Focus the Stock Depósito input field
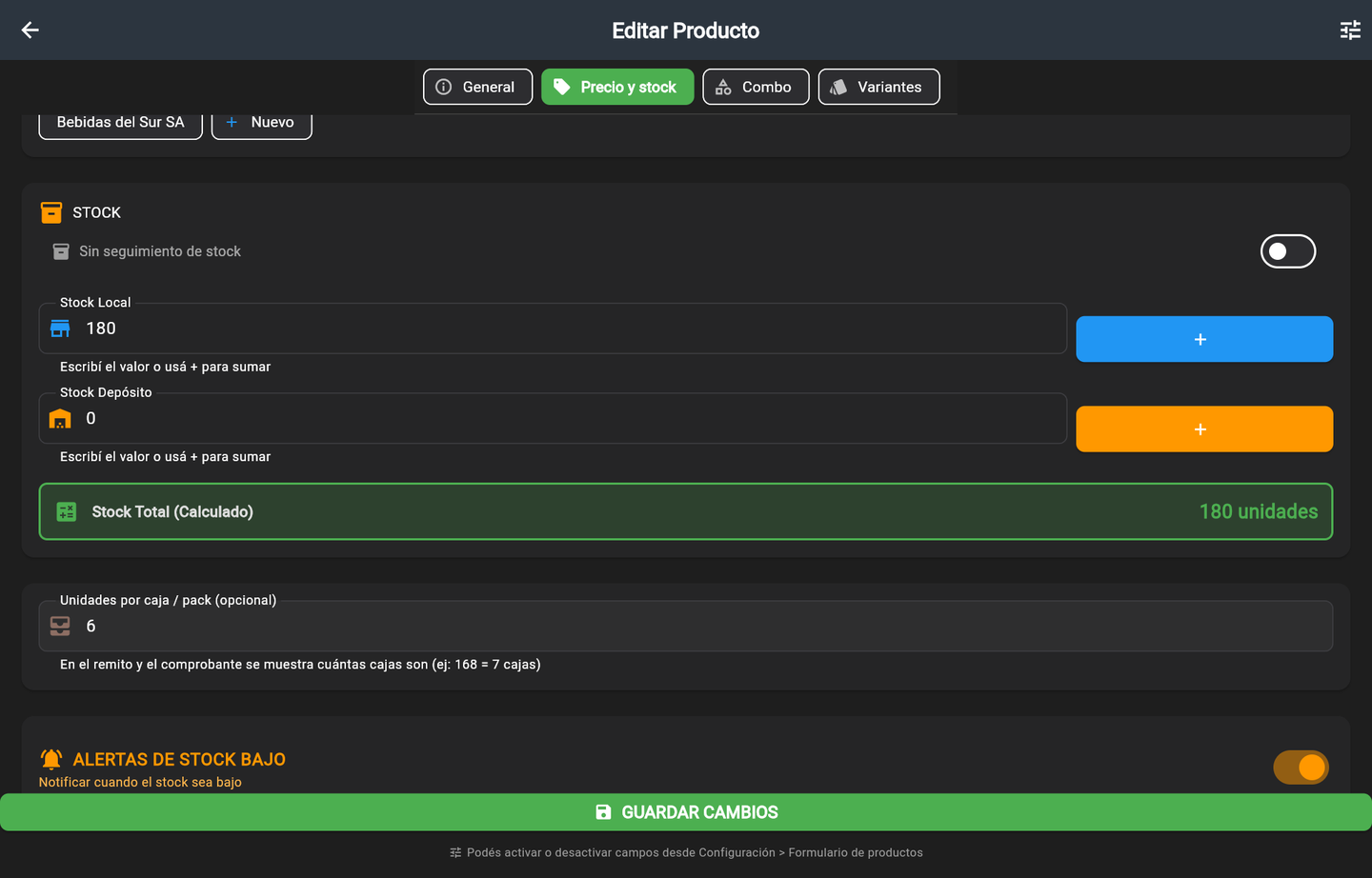Image resolution: width=1372 pixels, height=878 pixels. click(553, 419)
